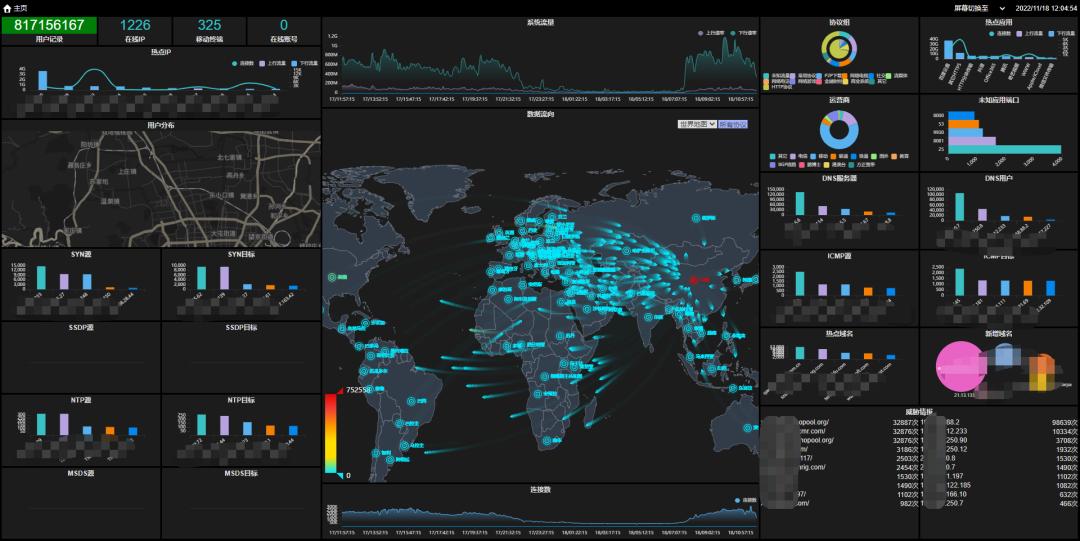Click the orange bubble in 新增域名

tap(1043, 365)
